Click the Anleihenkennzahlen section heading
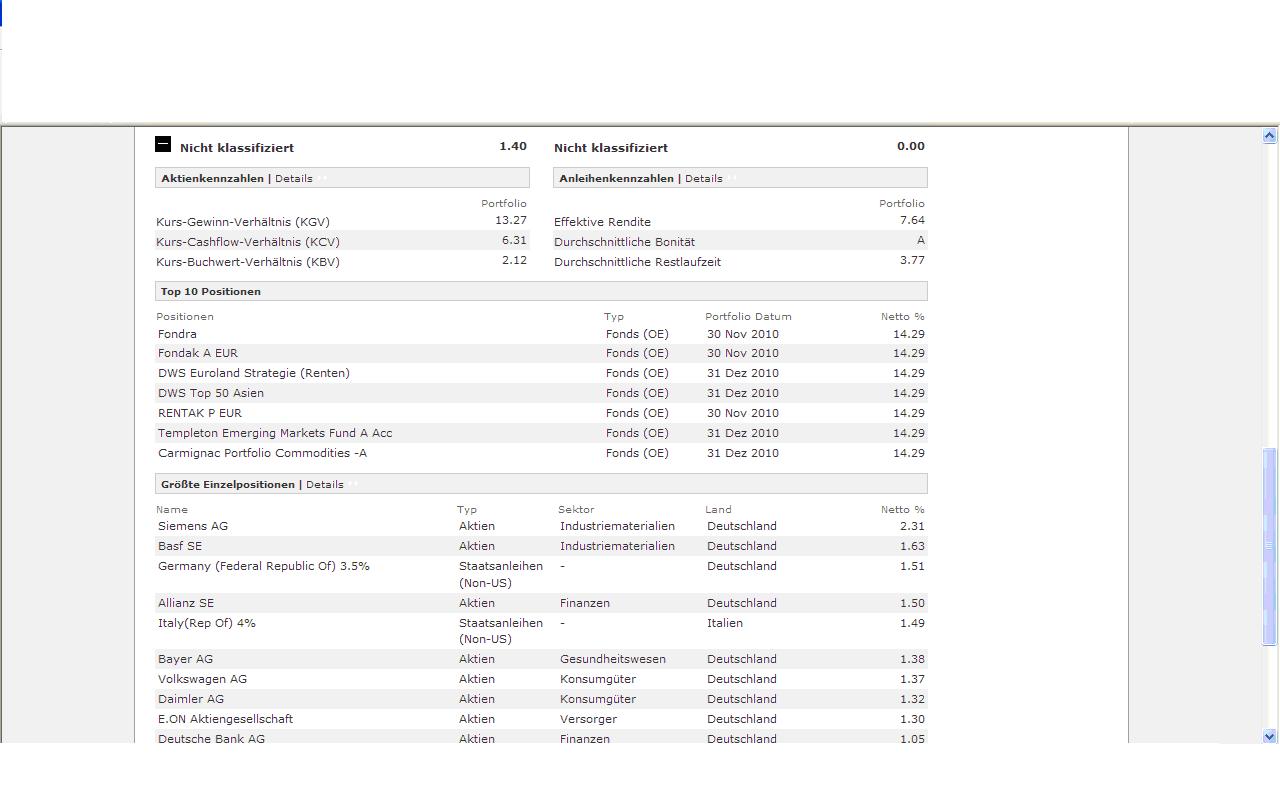The height and width of the screenshot is (800, 1280). click(x=616, y=178)
